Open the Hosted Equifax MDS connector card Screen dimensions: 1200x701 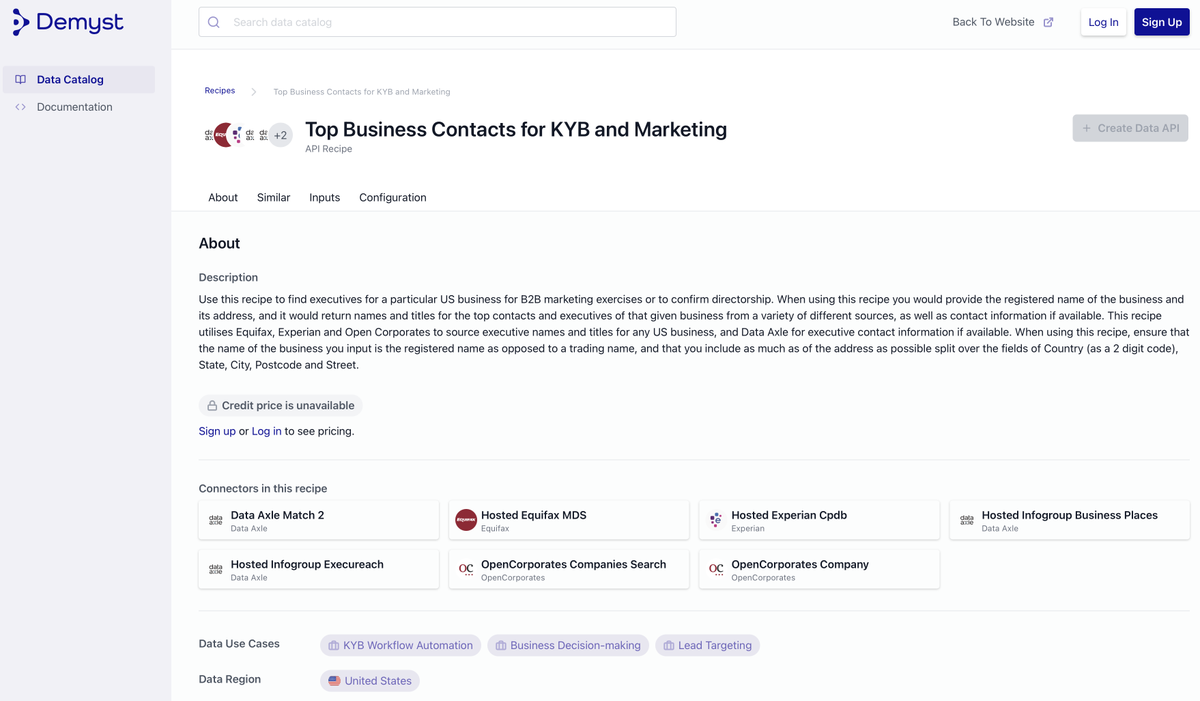pos(569,520)
